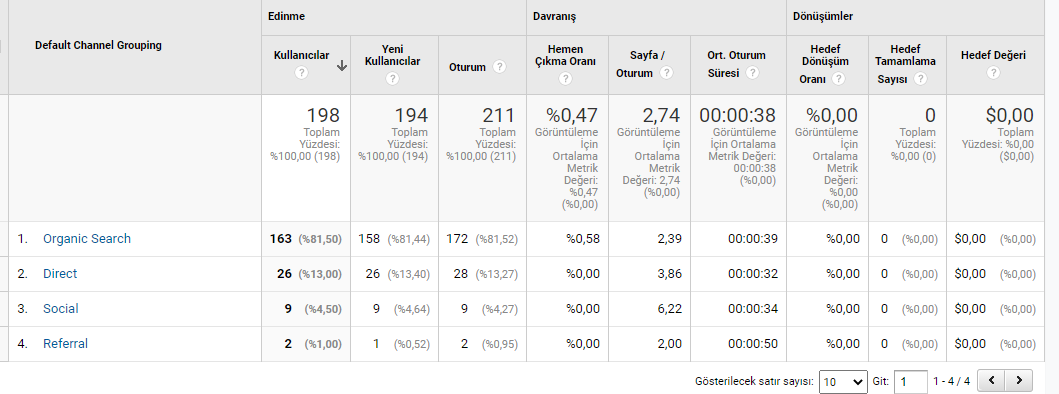The image size is (1059, 394).
Task: Show help for Hedef Dönüşüm Oranı
Action: pyautogui.click(x=838, y=78)
